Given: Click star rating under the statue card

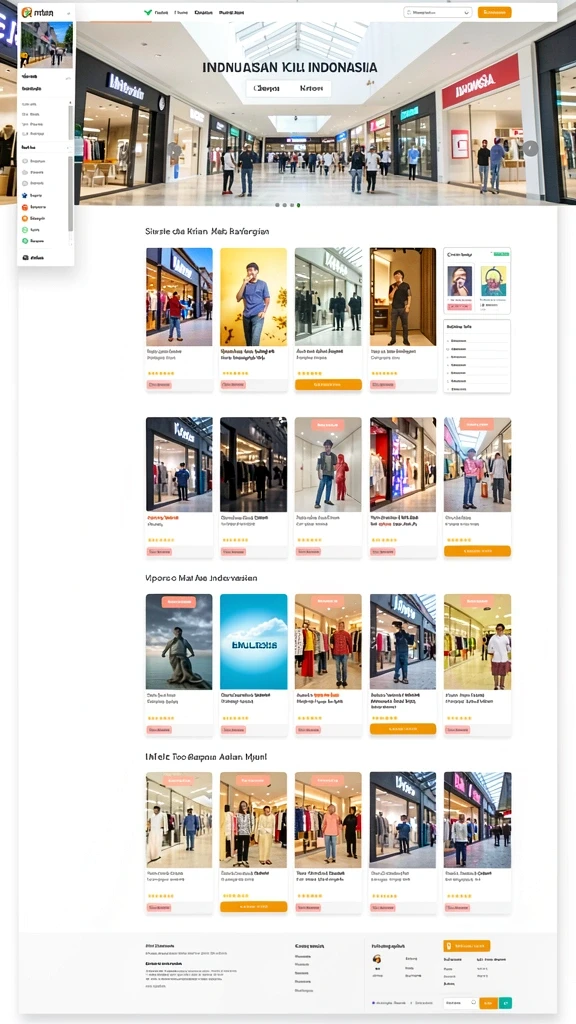Looking at the screenshot, I should click(x=161, y=718).
